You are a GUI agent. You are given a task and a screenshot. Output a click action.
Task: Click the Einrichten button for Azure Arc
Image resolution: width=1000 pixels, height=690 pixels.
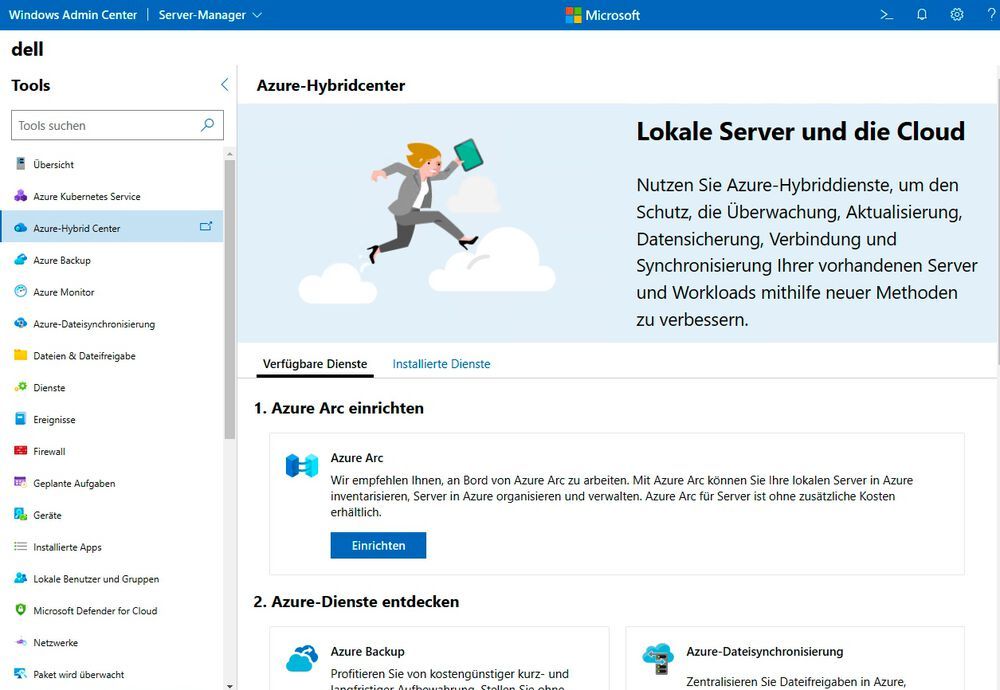tap(378, 545)
